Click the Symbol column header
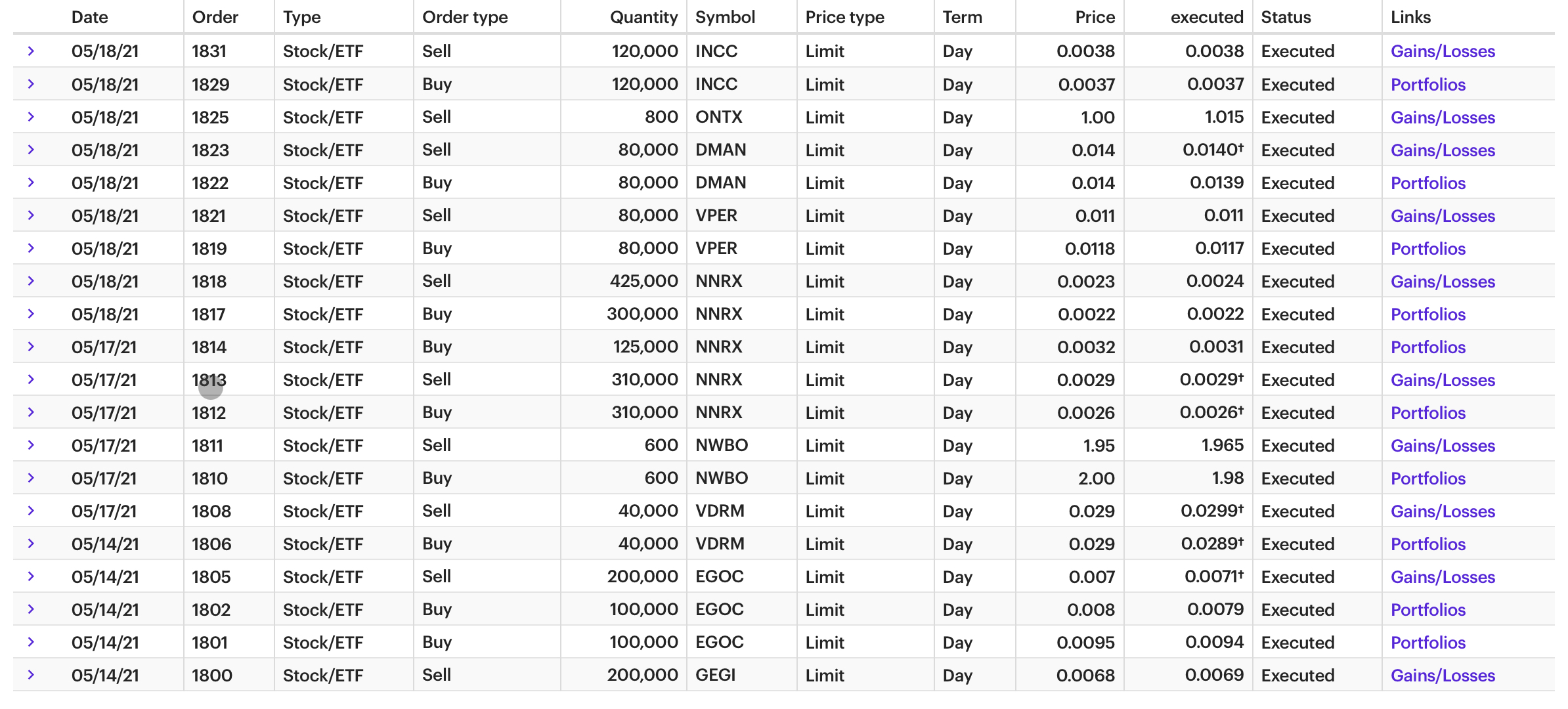Screen dimensions: 1568x709 725,17
